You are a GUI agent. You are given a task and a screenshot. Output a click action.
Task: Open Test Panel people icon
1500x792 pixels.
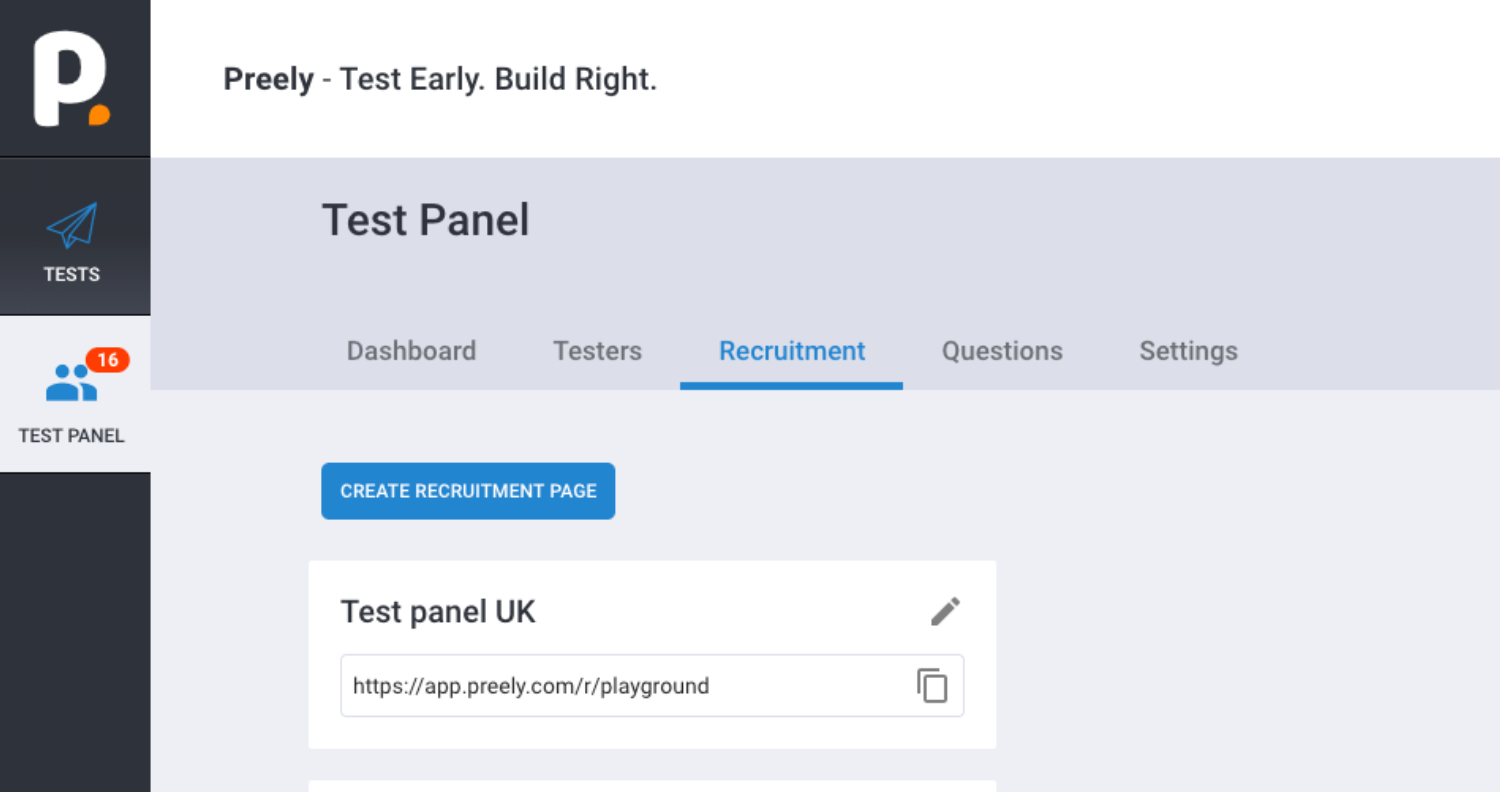coord(71,382)
